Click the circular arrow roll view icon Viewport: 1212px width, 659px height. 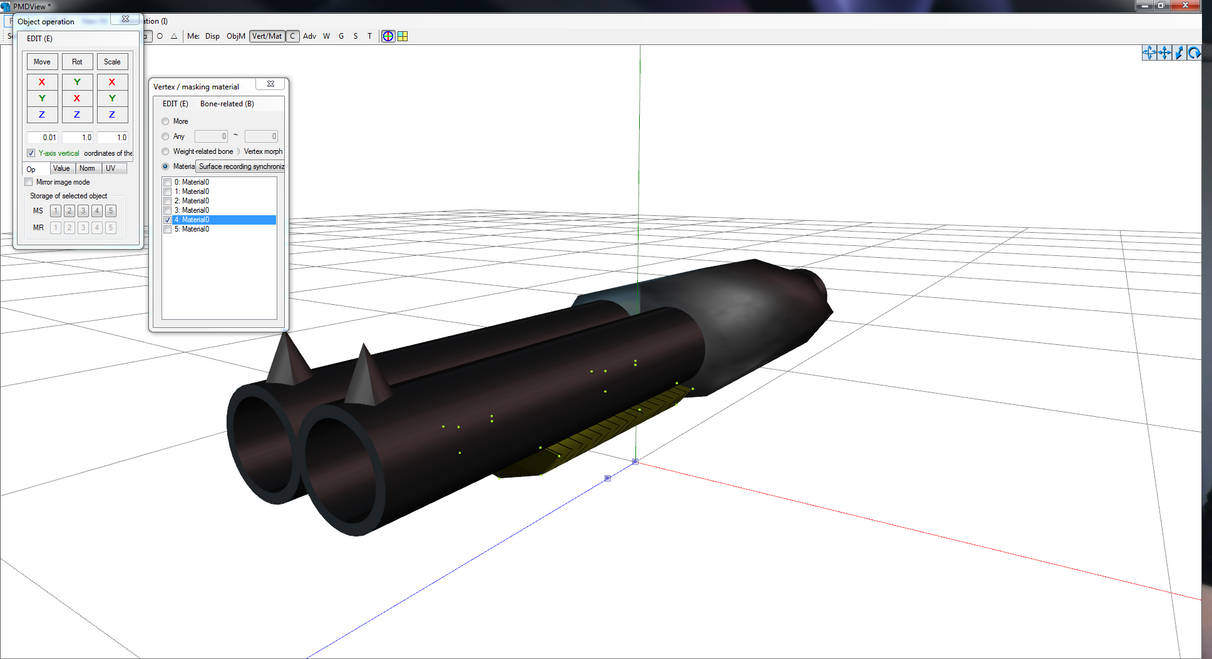coord(1194,53)
